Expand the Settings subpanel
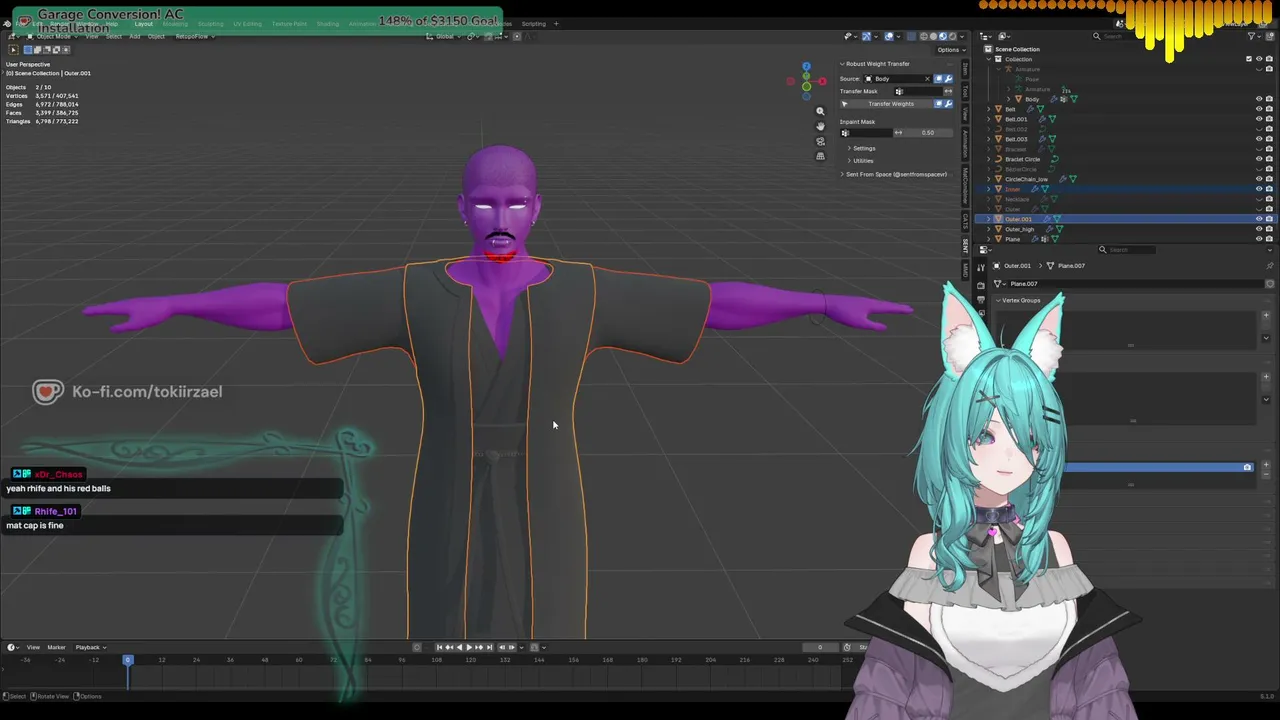The height and width of the screenshot is (720, 1280). [850, 148]
